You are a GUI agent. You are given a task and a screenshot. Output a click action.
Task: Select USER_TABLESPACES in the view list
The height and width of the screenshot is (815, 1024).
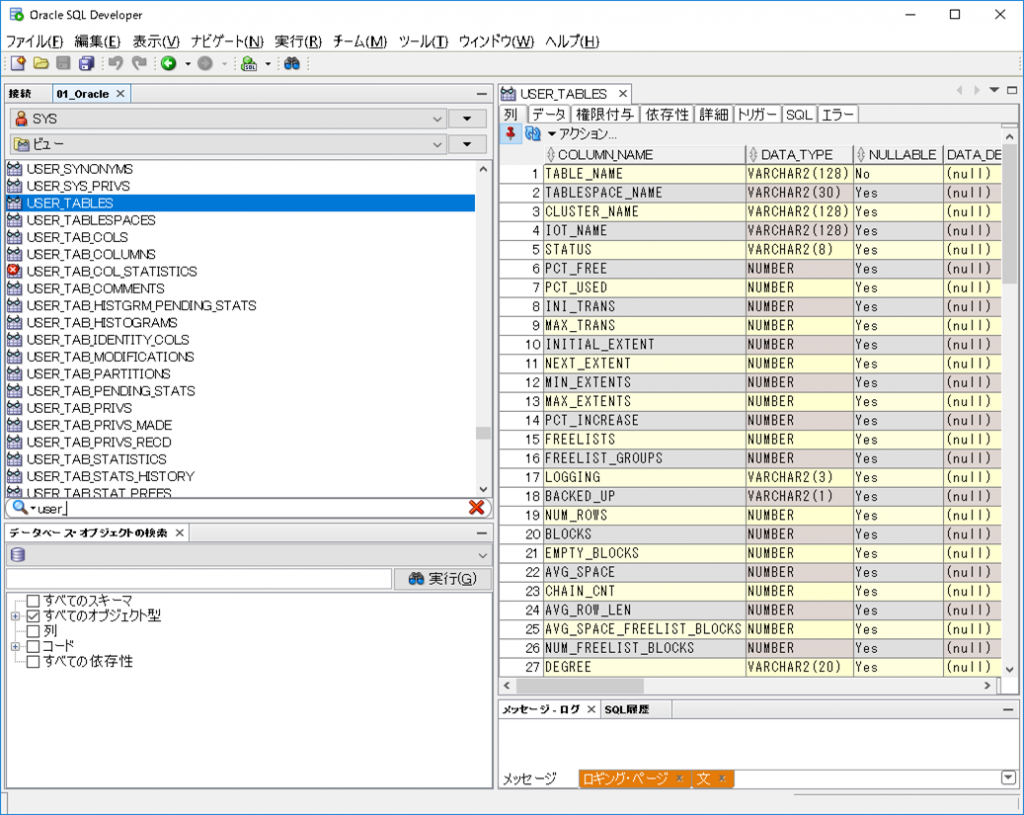point(91,220)
